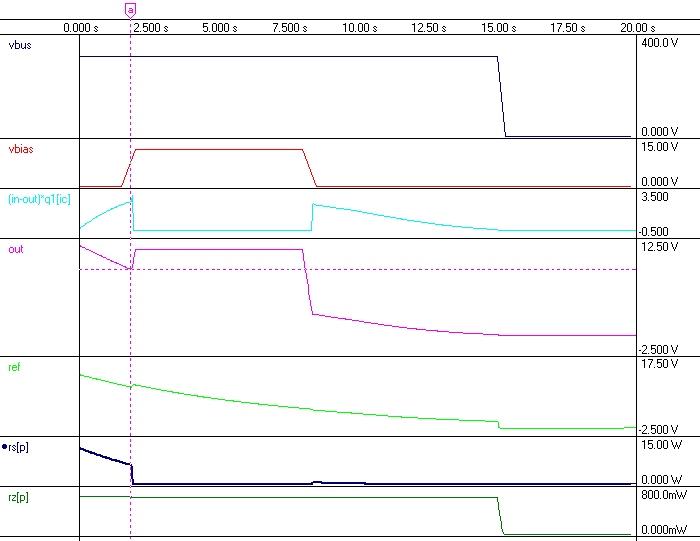Click the -2.500 V lower scale of out
This screenshot has height=541, width=700.
(658, 350)
